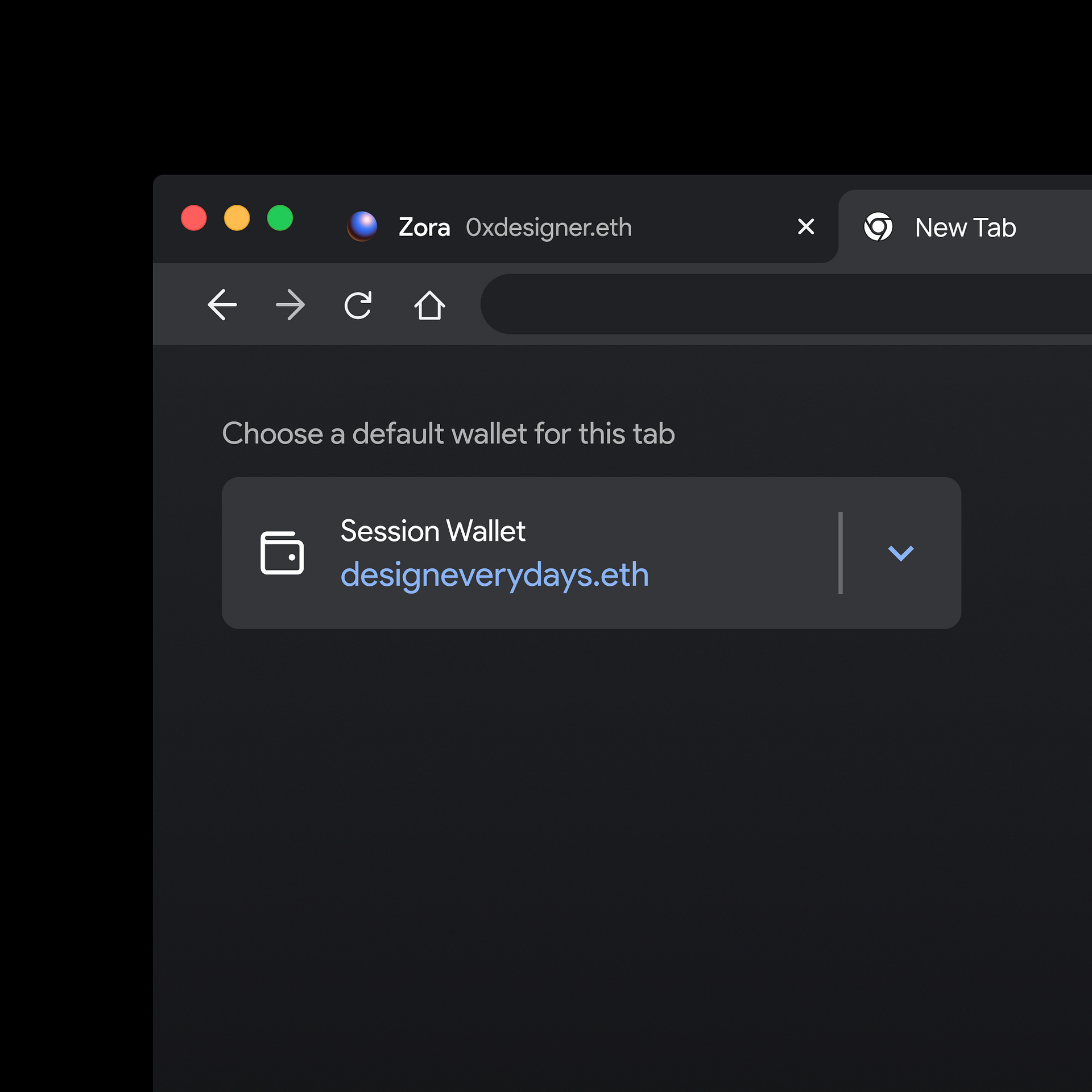Click the Chrome logo on New Tab
Viewport: 1092px width, 1092px height.
pos(878,226)
